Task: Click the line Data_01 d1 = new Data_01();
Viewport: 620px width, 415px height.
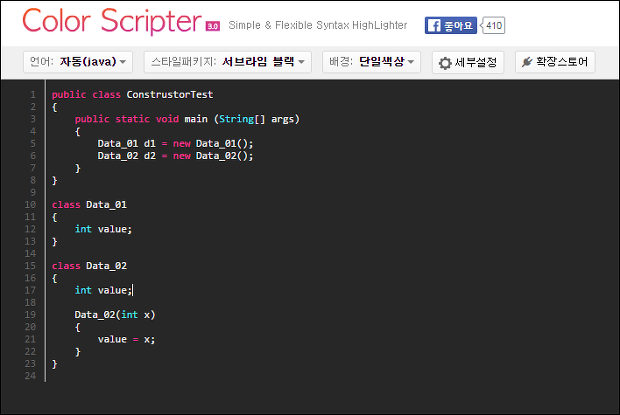Action: tap(175, 143)
